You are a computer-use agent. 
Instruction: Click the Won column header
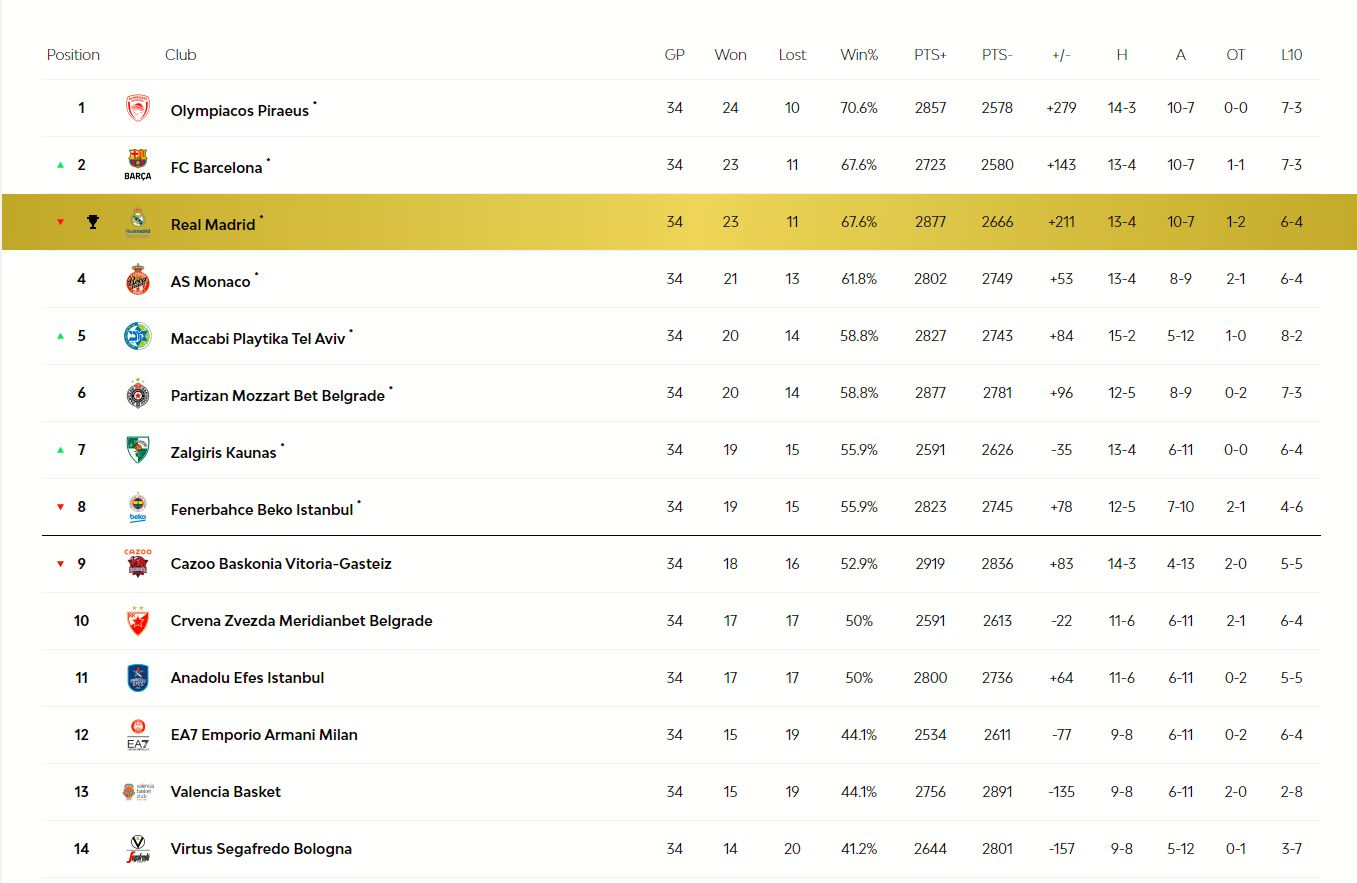click(730, 55)
